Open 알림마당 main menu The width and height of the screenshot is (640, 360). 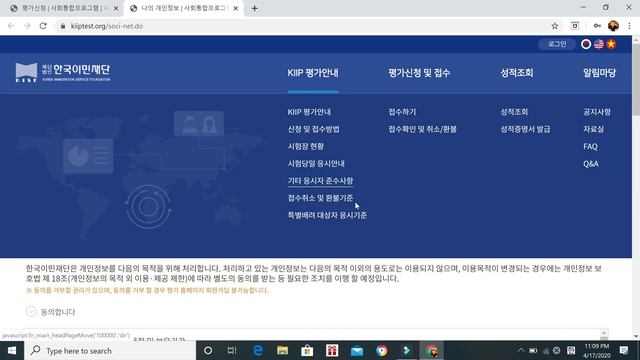(x=599, y=73)
